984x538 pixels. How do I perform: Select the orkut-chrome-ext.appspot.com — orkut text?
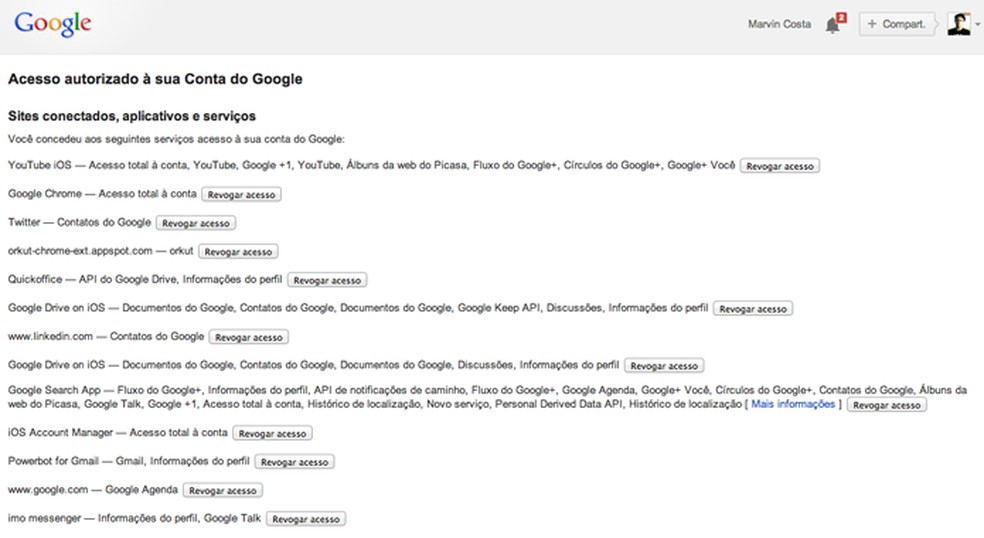point(100,250)
